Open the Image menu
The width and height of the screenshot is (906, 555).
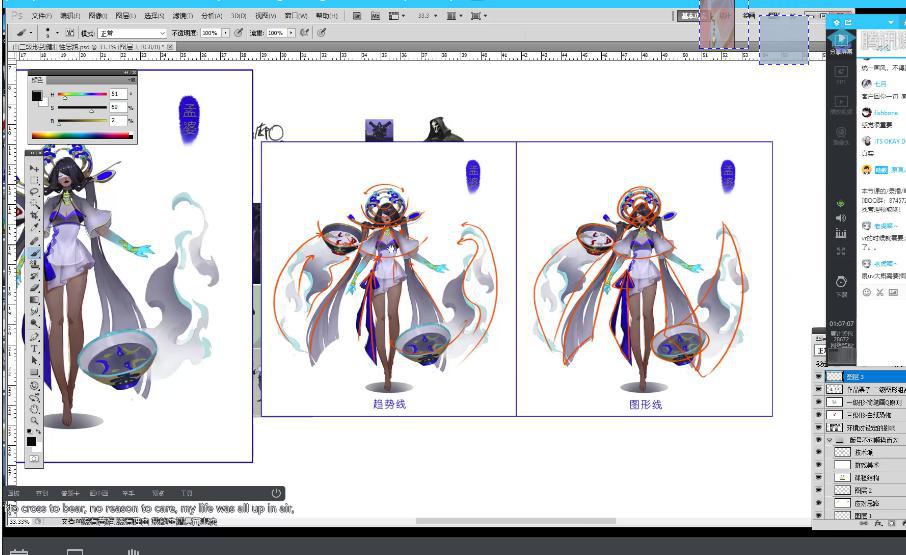point(98,16)
